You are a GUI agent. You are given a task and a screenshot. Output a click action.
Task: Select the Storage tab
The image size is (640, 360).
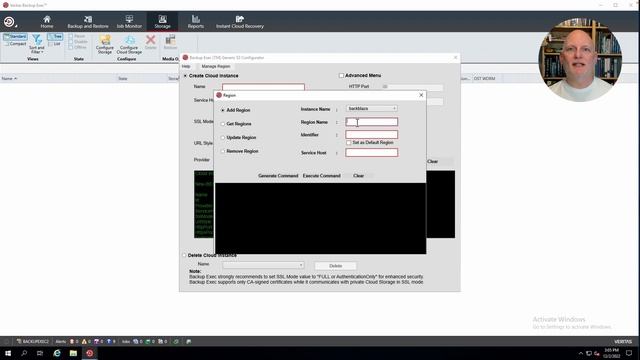tap(162, 22)
